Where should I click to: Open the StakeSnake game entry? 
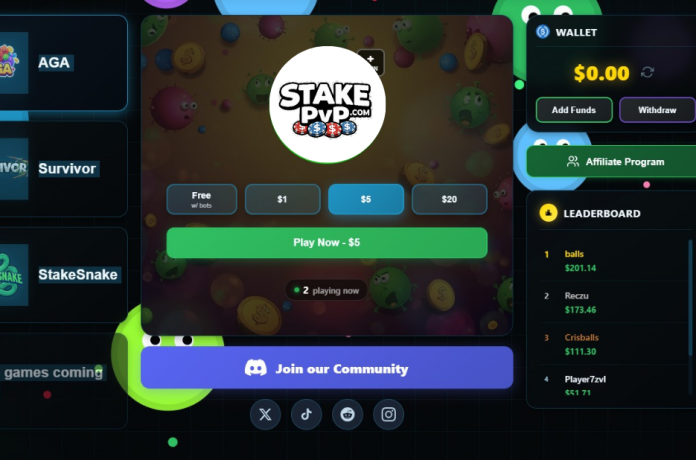[x=63, y=275]
